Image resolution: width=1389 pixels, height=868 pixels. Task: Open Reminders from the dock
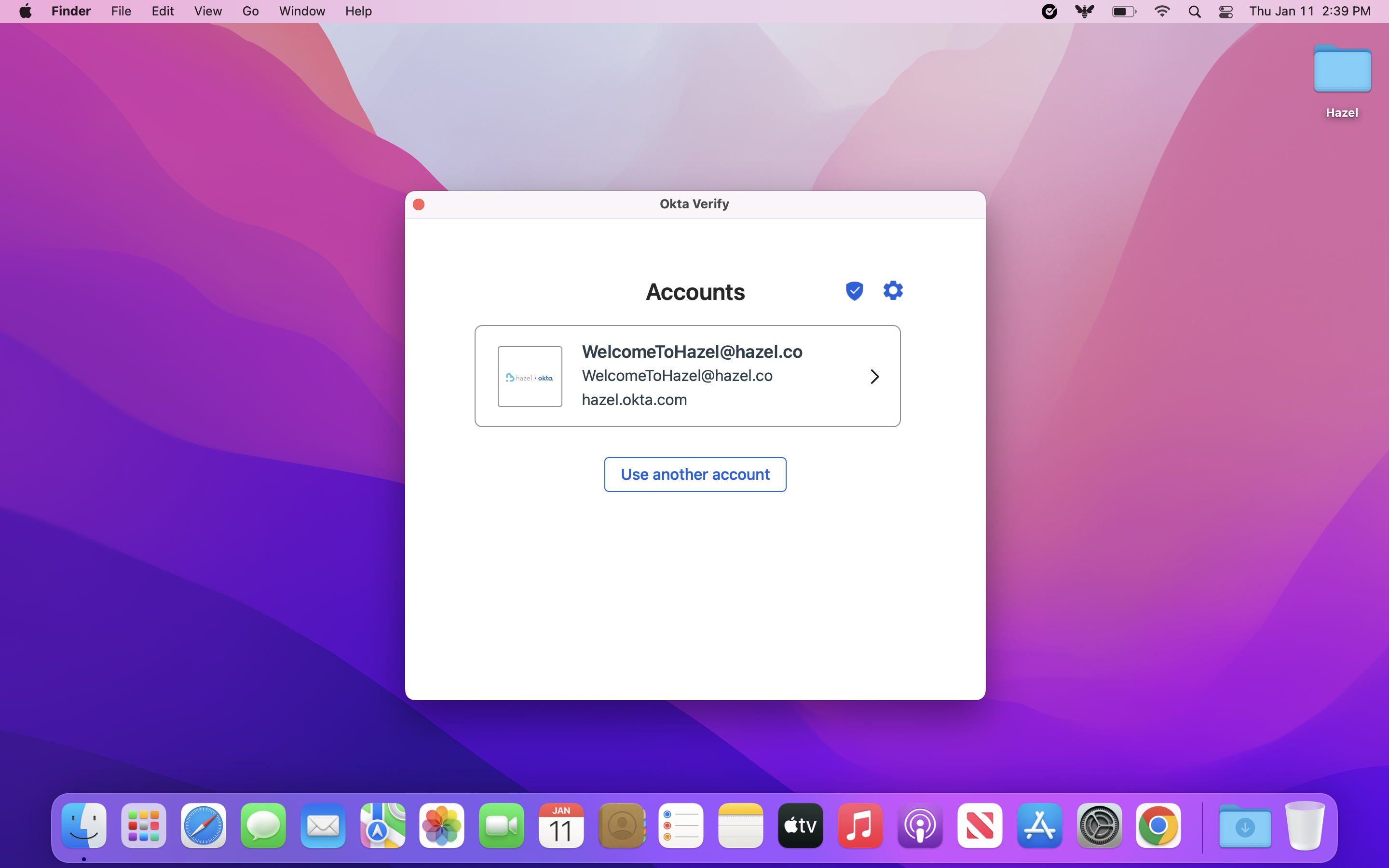click(x=681, y=826)
